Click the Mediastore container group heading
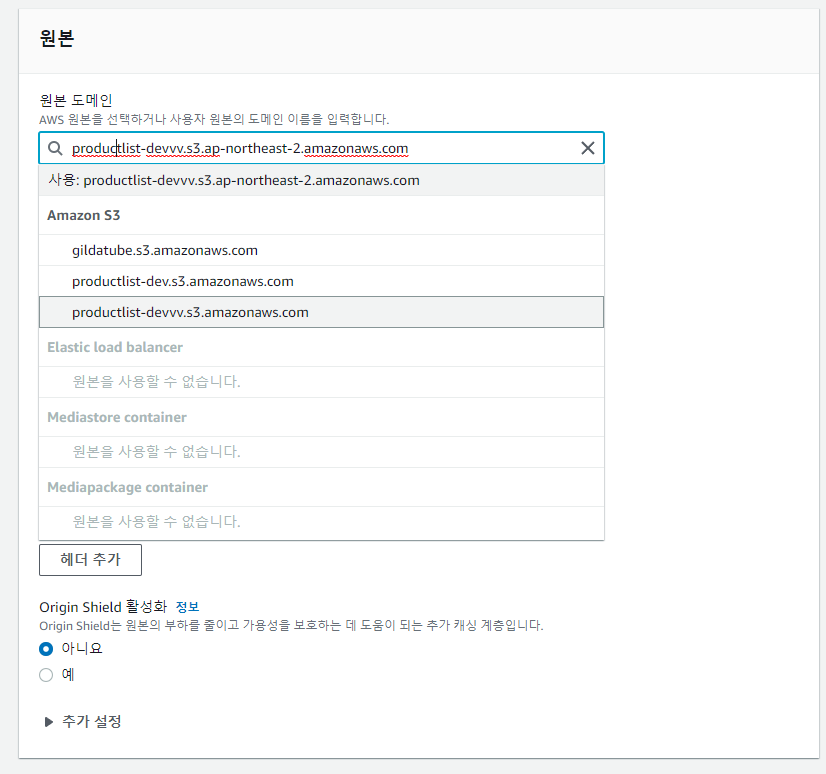Image resolution: width=826 pixels, height=774 pixels. coord(117,417)
